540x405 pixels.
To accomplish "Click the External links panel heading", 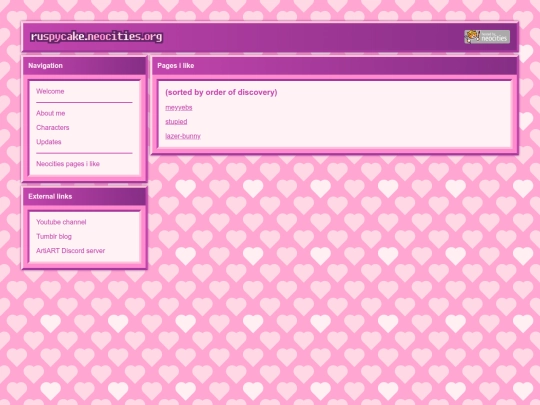I will pos(50,196).
